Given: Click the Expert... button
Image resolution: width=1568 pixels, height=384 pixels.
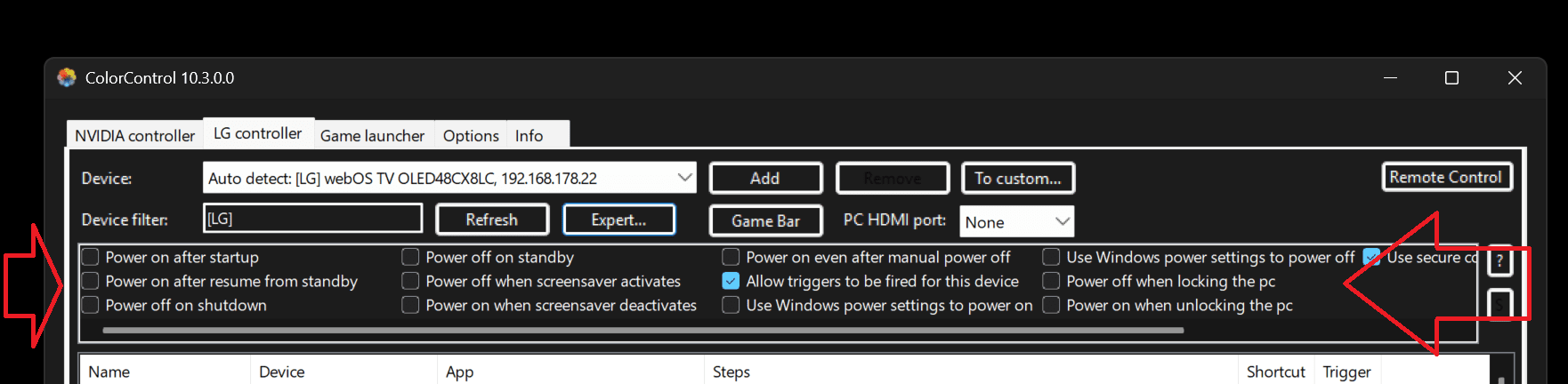Looking at the screenshot, I should 618,220.
